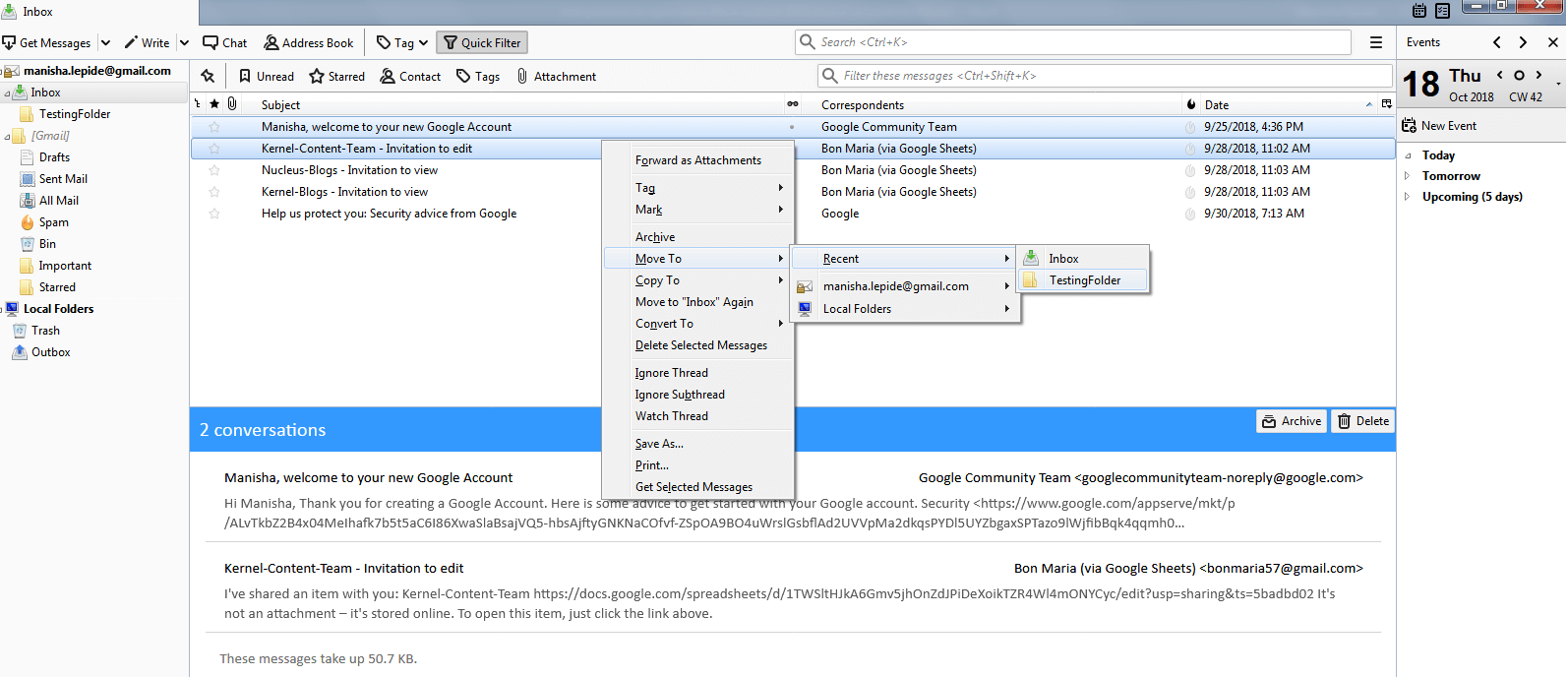Open the column picker icon
Image resolution: width=1568 pixels, height=677 pixels.
coord(1387,104)
